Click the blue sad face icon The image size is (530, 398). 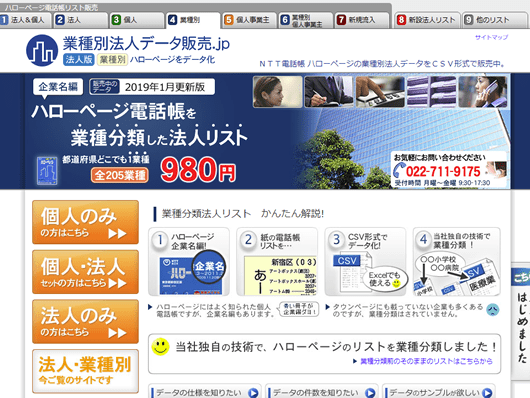(x=492, y=310)
